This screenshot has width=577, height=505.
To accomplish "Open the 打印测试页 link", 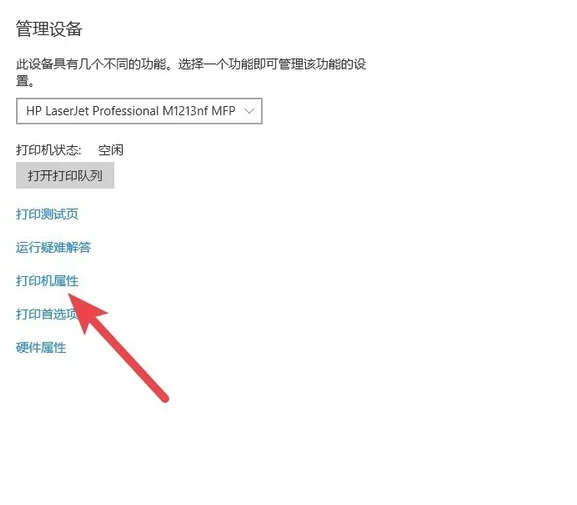I will (47, 214).
